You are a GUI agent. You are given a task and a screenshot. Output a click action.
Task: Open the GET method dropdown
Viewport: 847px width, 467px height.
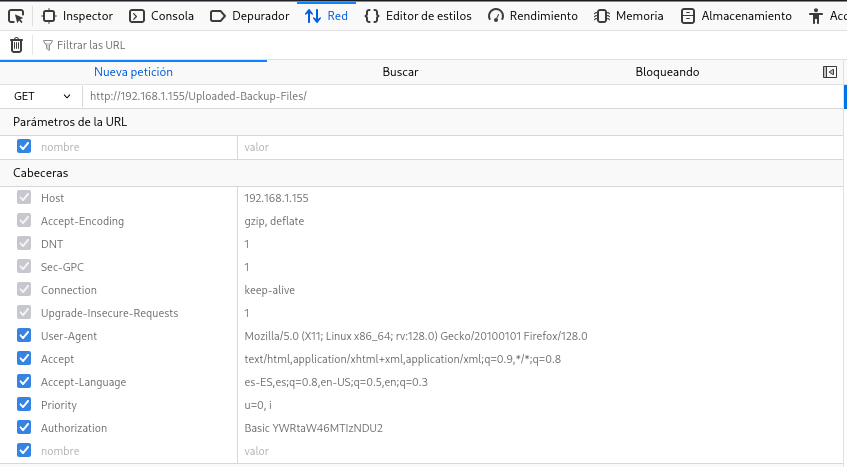[42, 96]
